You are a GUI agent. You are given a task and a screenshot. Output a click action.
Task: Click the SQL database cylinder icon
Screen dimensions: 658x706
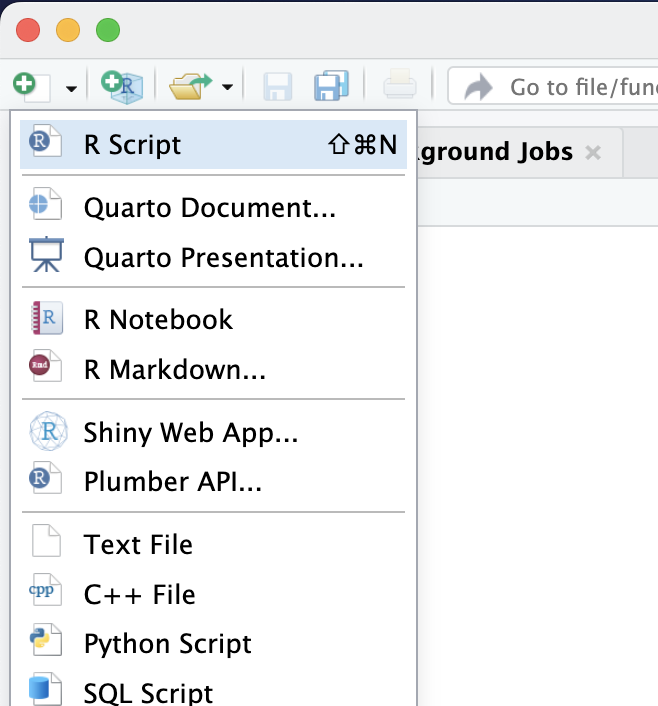pos(45,689)
